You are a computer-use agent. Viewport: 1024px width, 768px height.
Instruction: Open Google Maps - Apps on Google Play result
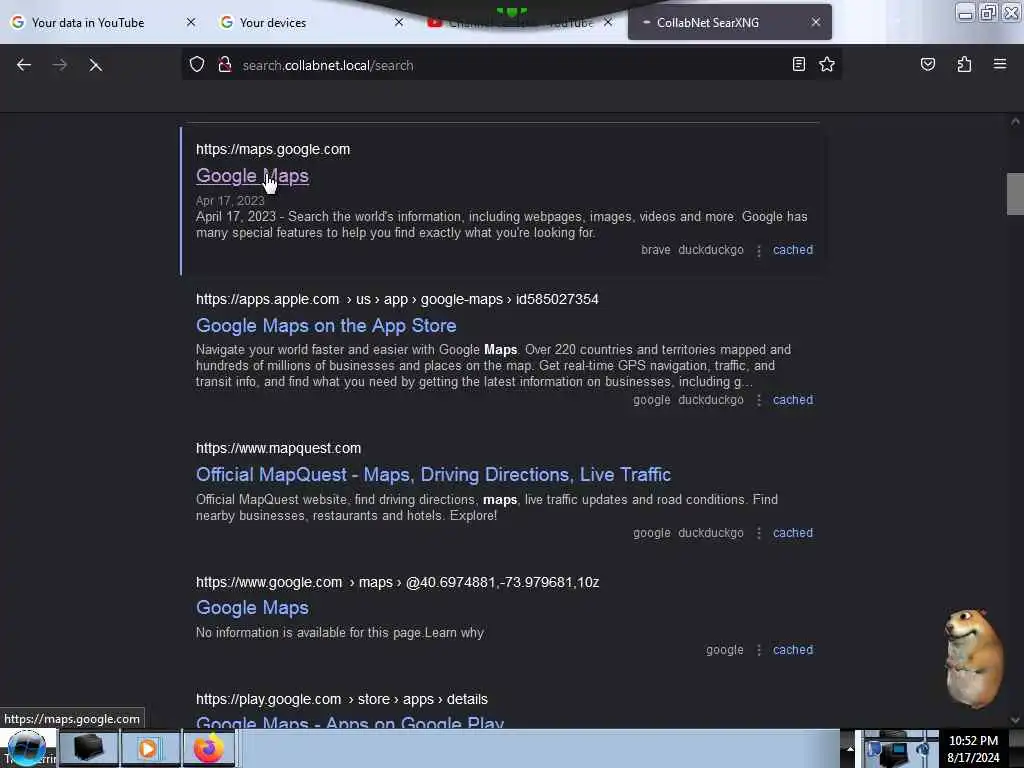pyautogui.click(x=350, y=722)
